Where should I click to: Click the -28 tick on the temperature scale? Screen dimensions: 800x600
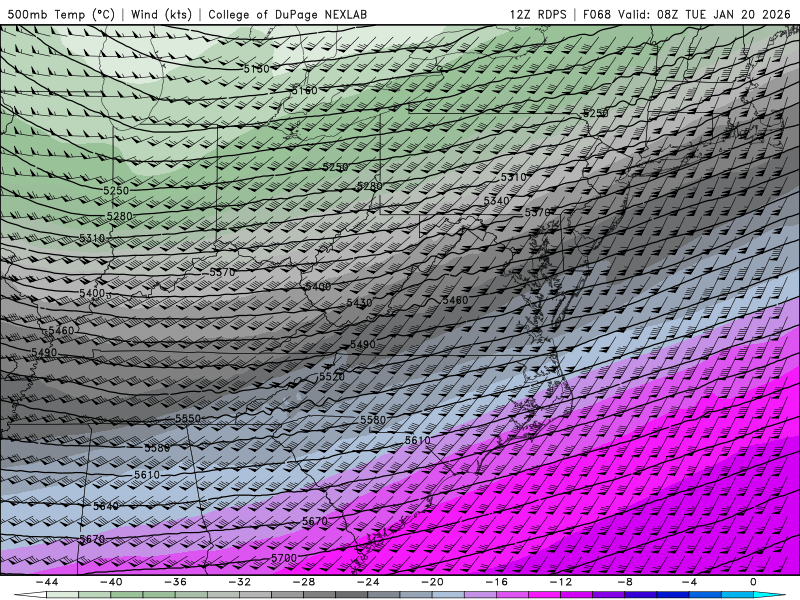tap(304, 582)
